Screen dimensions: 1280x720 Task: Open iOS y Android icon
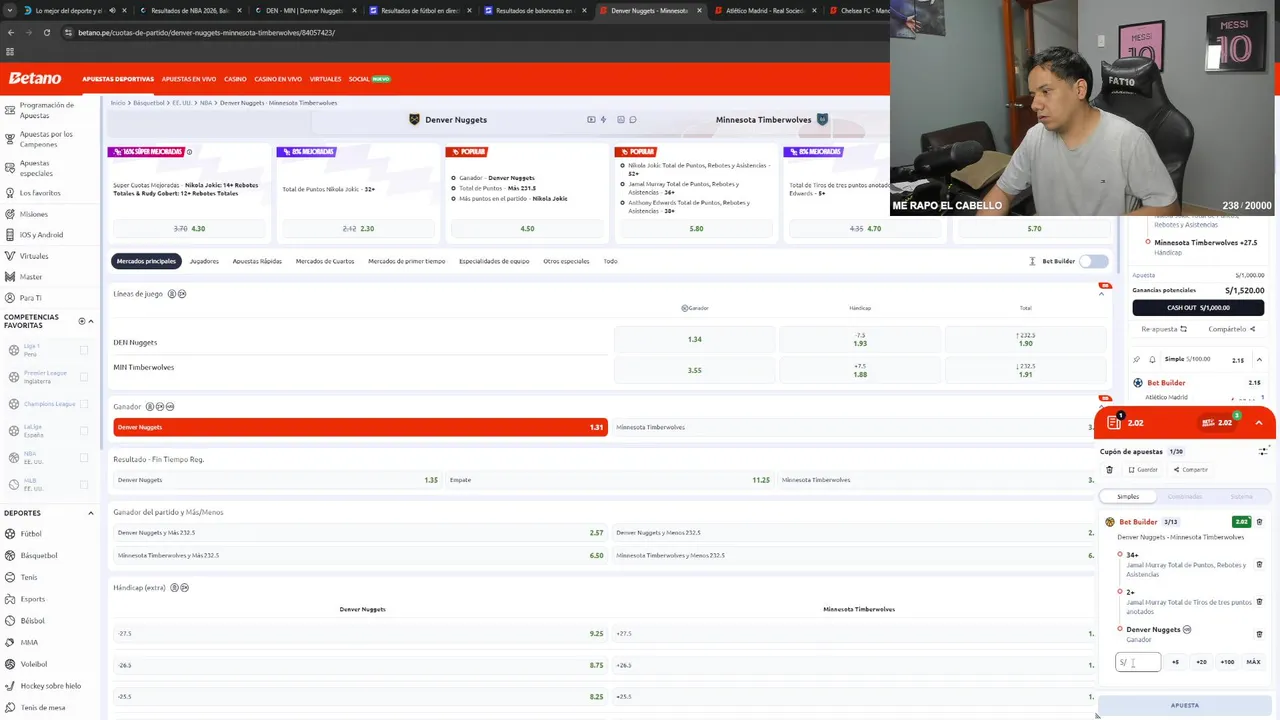pos(10,235)
